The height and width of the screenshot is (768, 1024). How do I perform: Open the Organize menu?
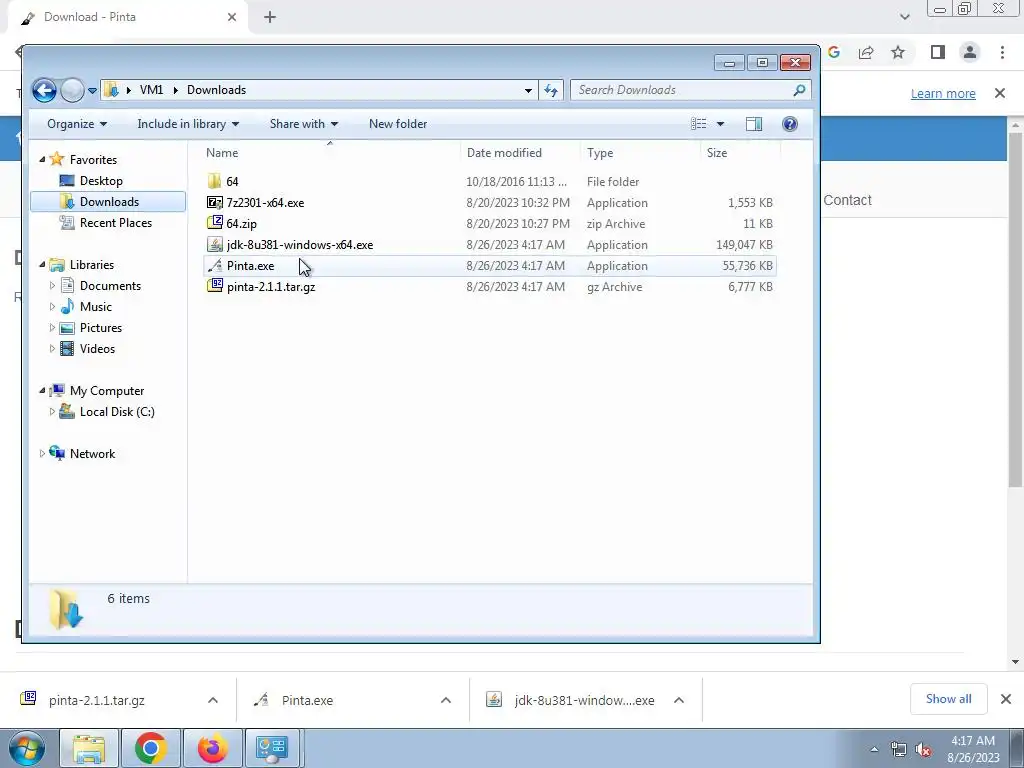[76, 124]
